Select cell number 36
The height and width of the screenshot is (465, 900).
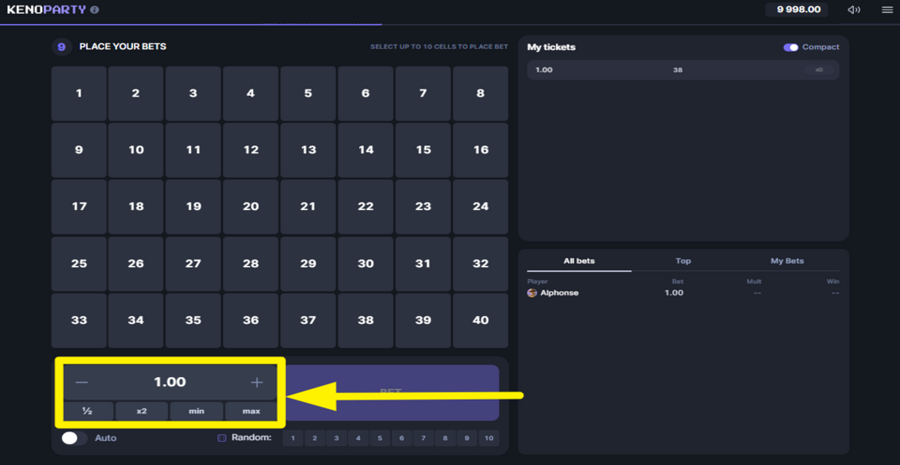(x=251, y=320)
